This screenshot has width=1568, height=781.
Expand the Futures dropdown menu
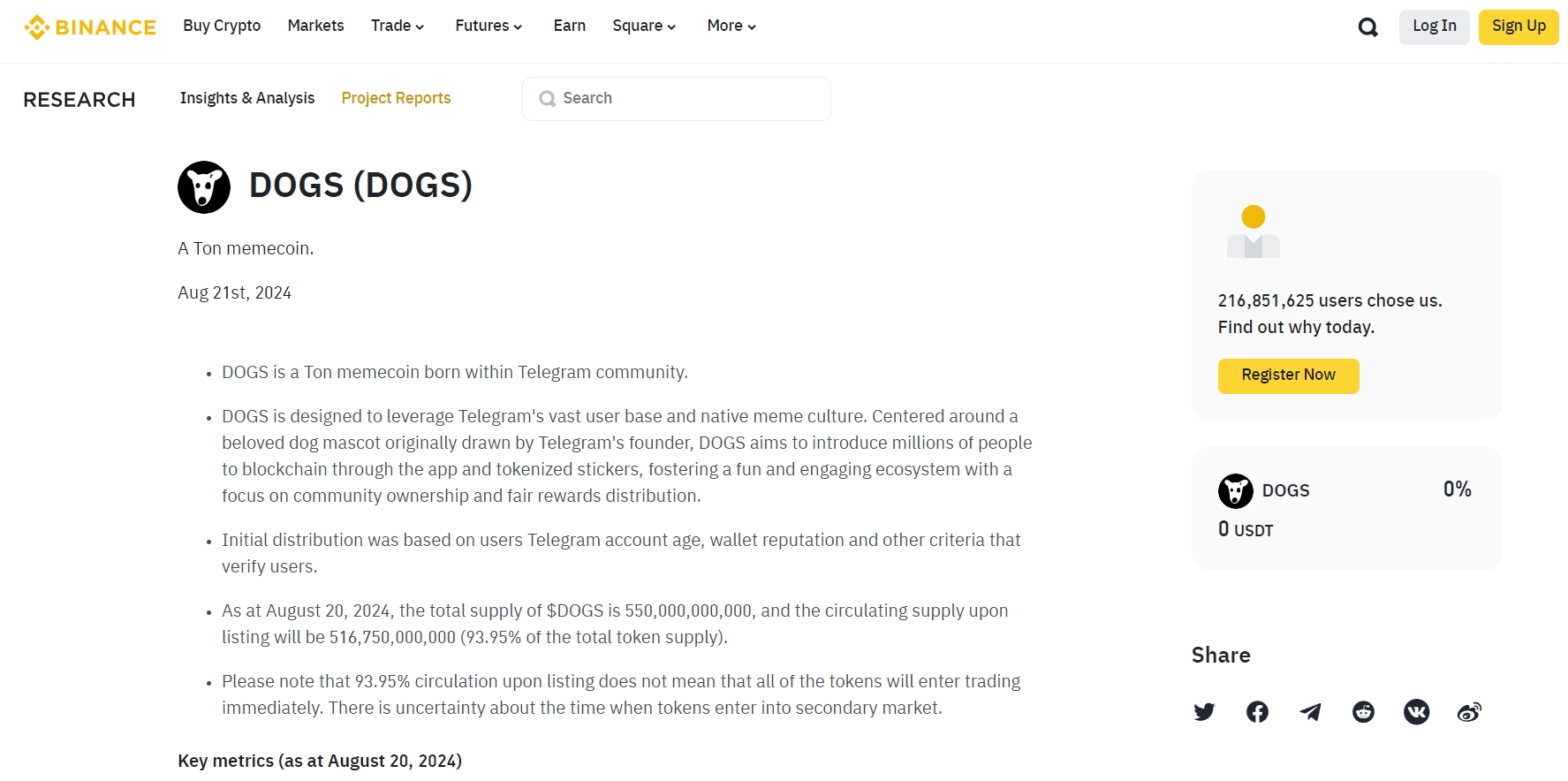[489, 27]
